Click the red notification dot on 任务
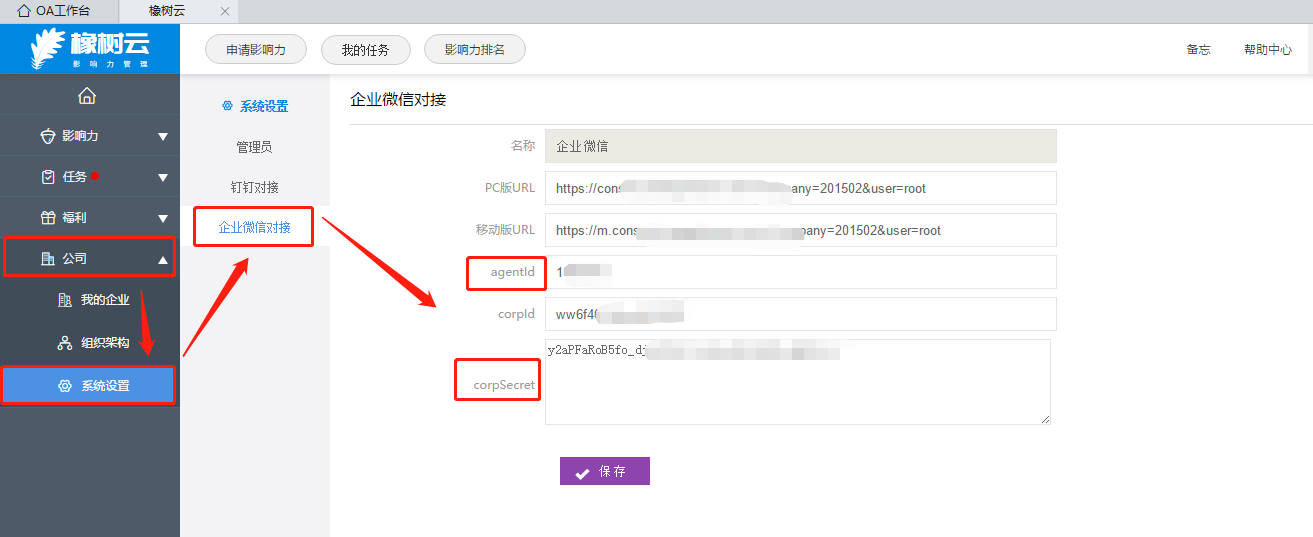Screen dimensions: 1313x537 [95, 176]
